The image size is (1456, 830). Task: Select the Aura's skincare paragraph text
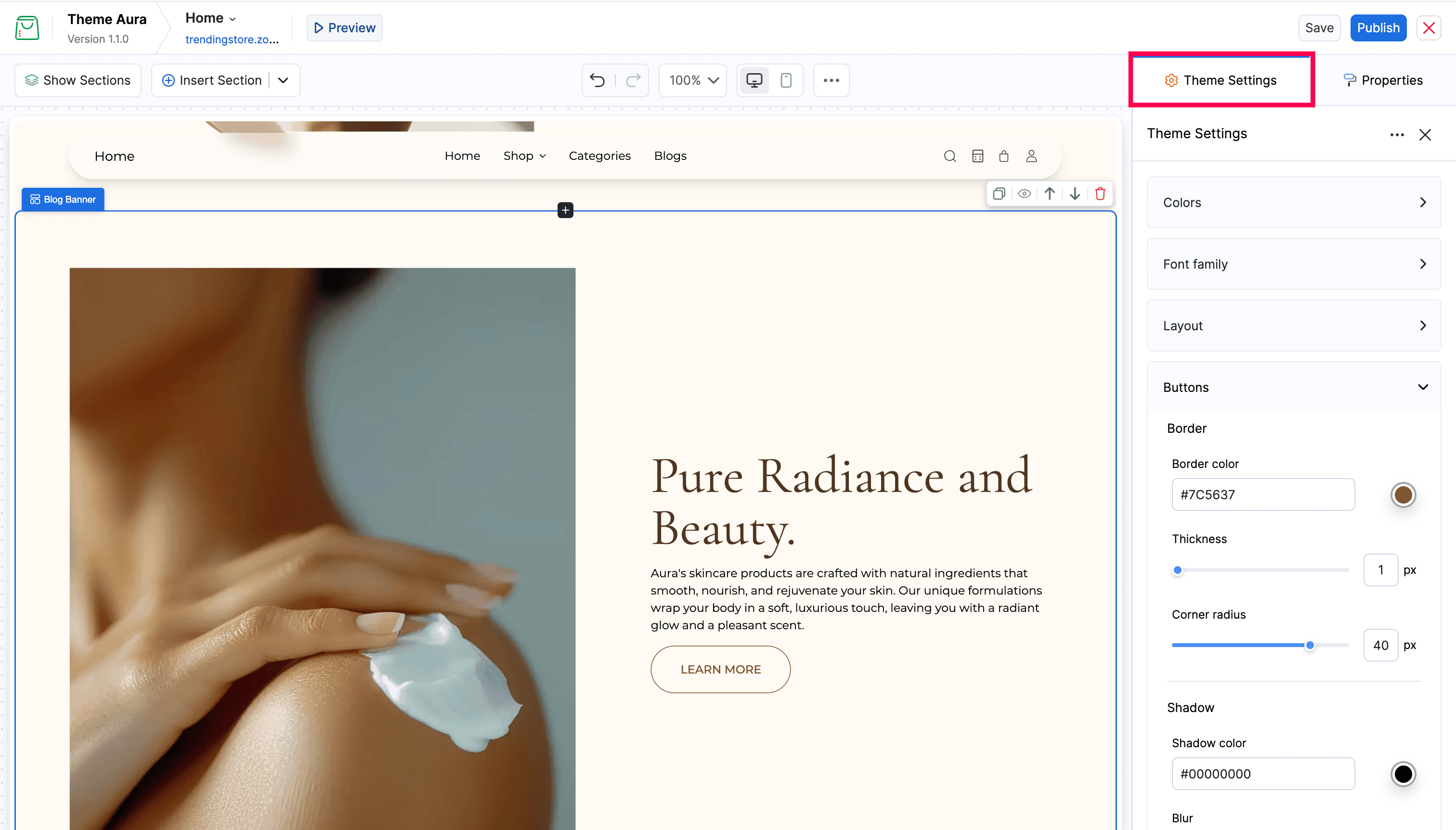846,599
